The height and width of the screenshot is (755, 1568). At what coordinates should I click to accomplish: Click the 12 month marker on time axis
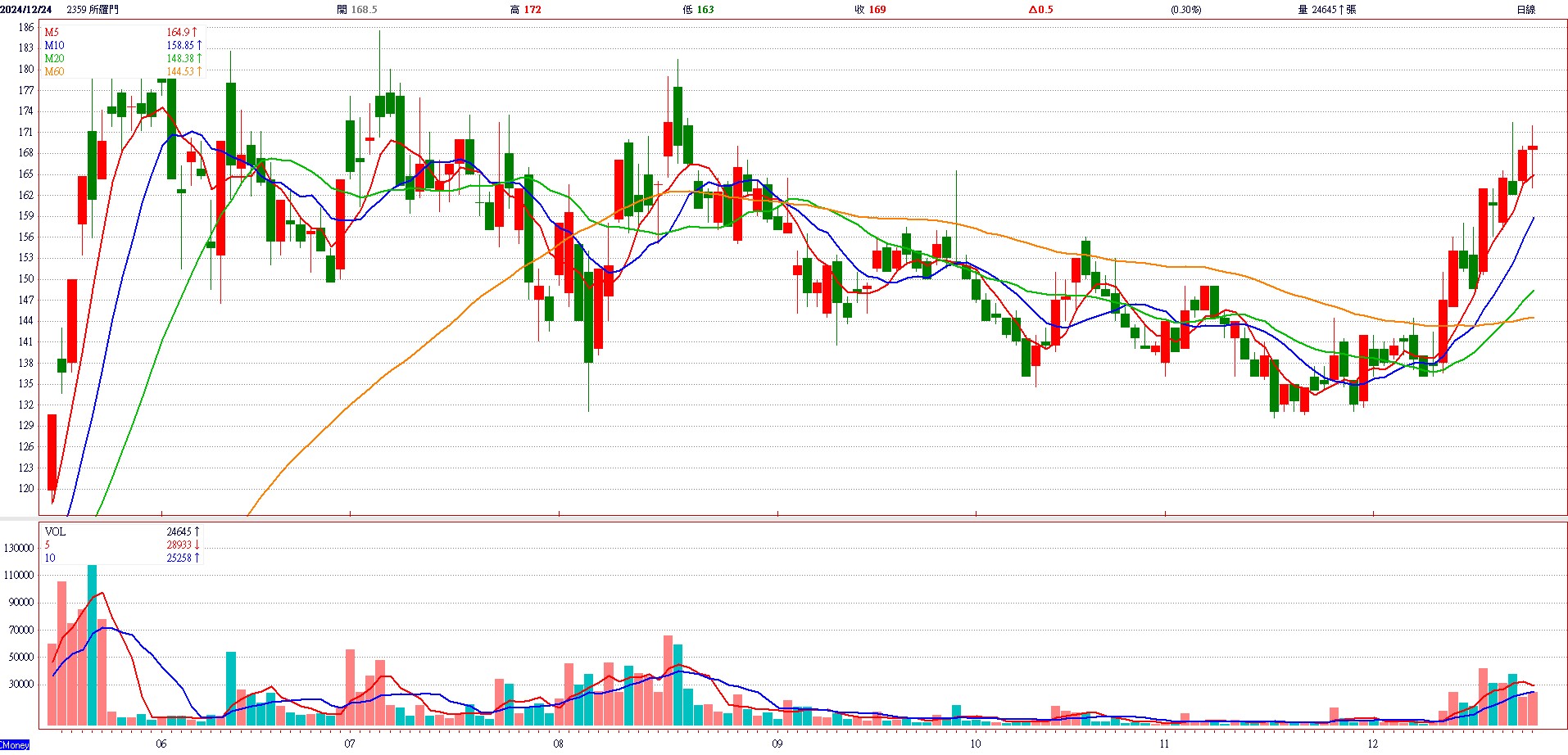pos(1372,744)
